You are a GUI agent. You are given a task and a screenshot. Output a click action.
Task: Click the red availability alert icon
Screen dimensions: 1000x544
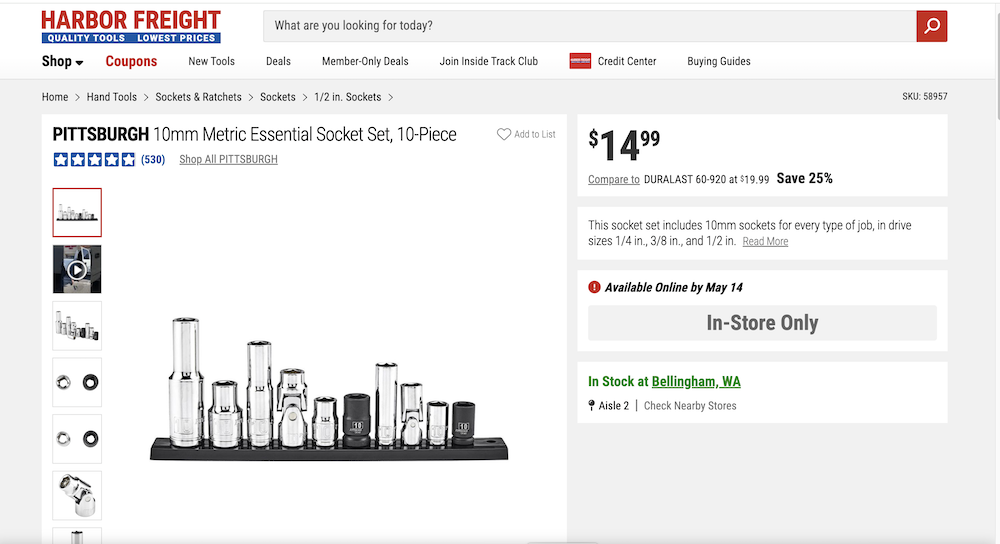pos(594,288)
